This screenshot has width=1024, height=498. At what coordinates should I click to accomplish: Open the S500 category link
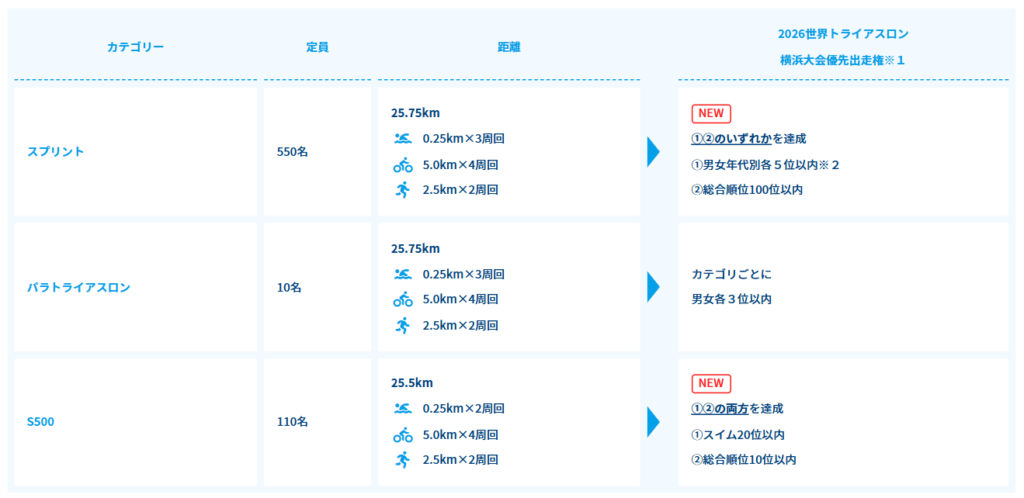40,422
